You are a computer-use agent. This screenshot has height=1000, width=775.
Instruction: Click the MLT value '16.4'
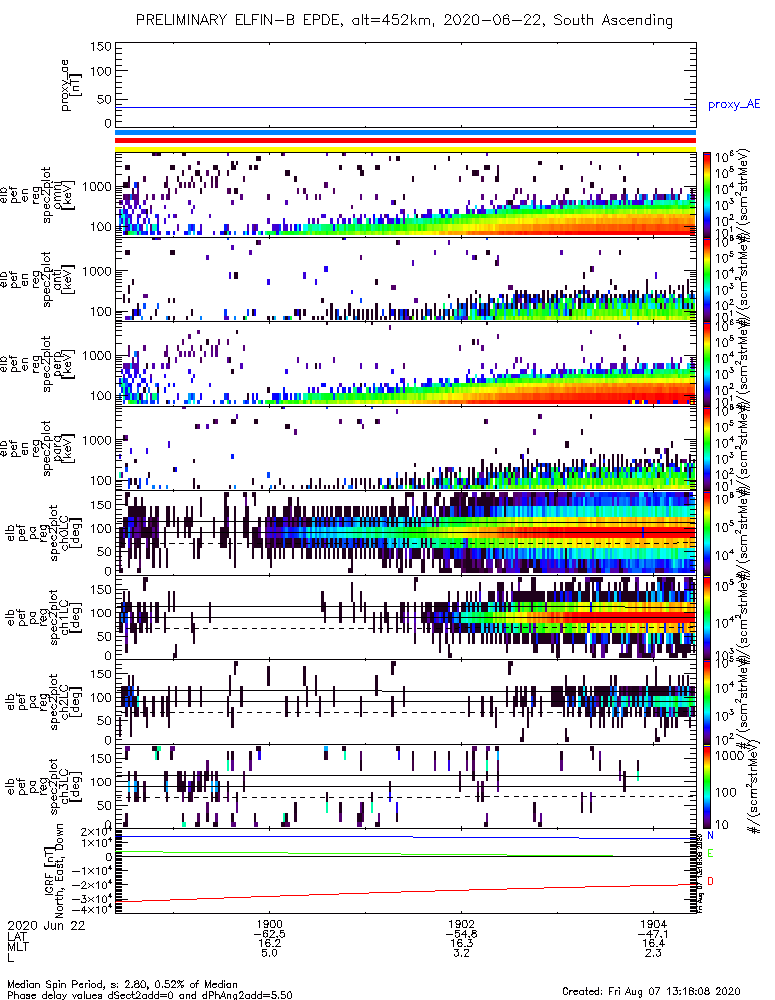coord(653,943)
